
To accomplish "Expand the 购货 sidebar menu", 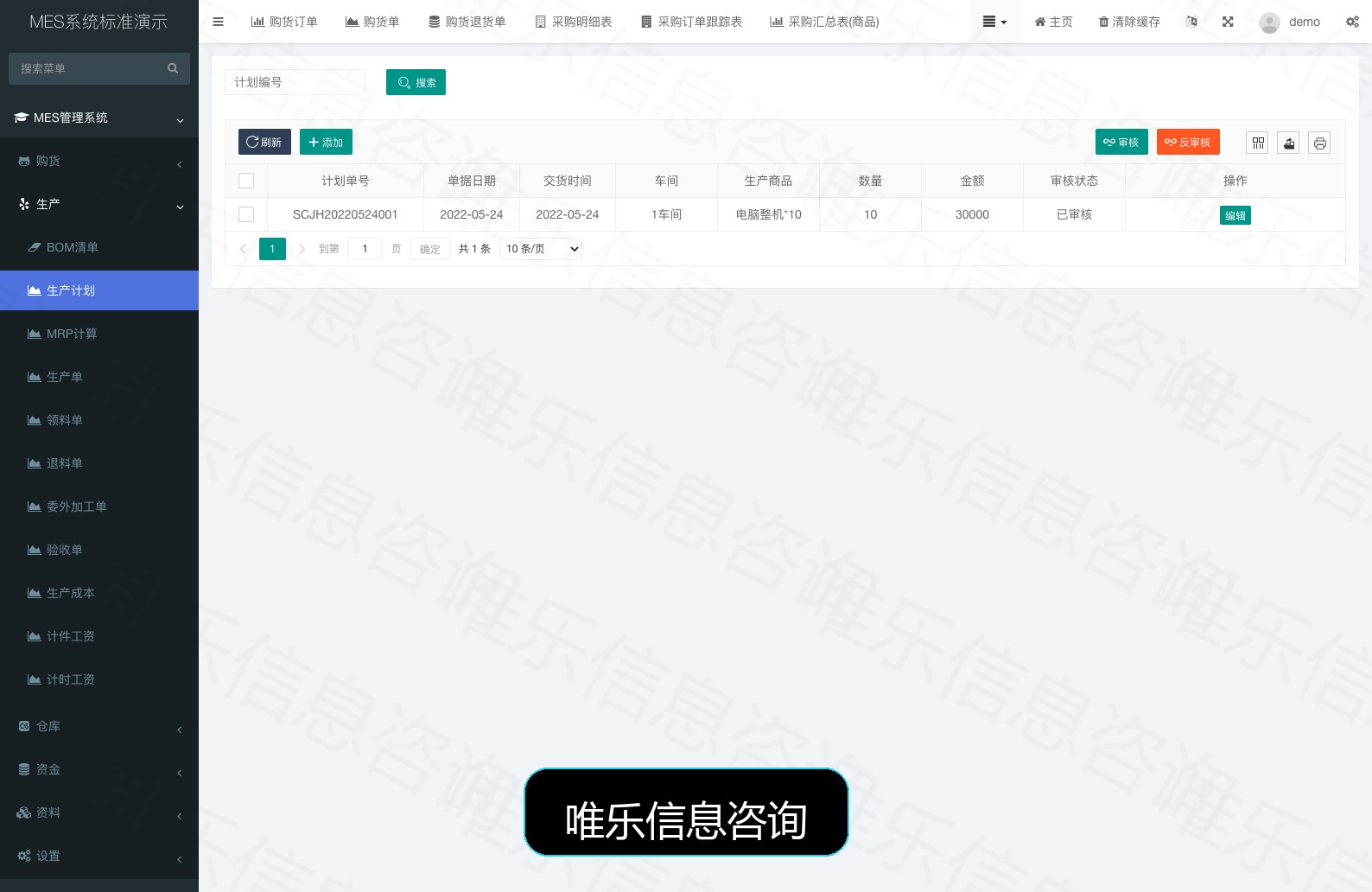I will tap(99, 161).
